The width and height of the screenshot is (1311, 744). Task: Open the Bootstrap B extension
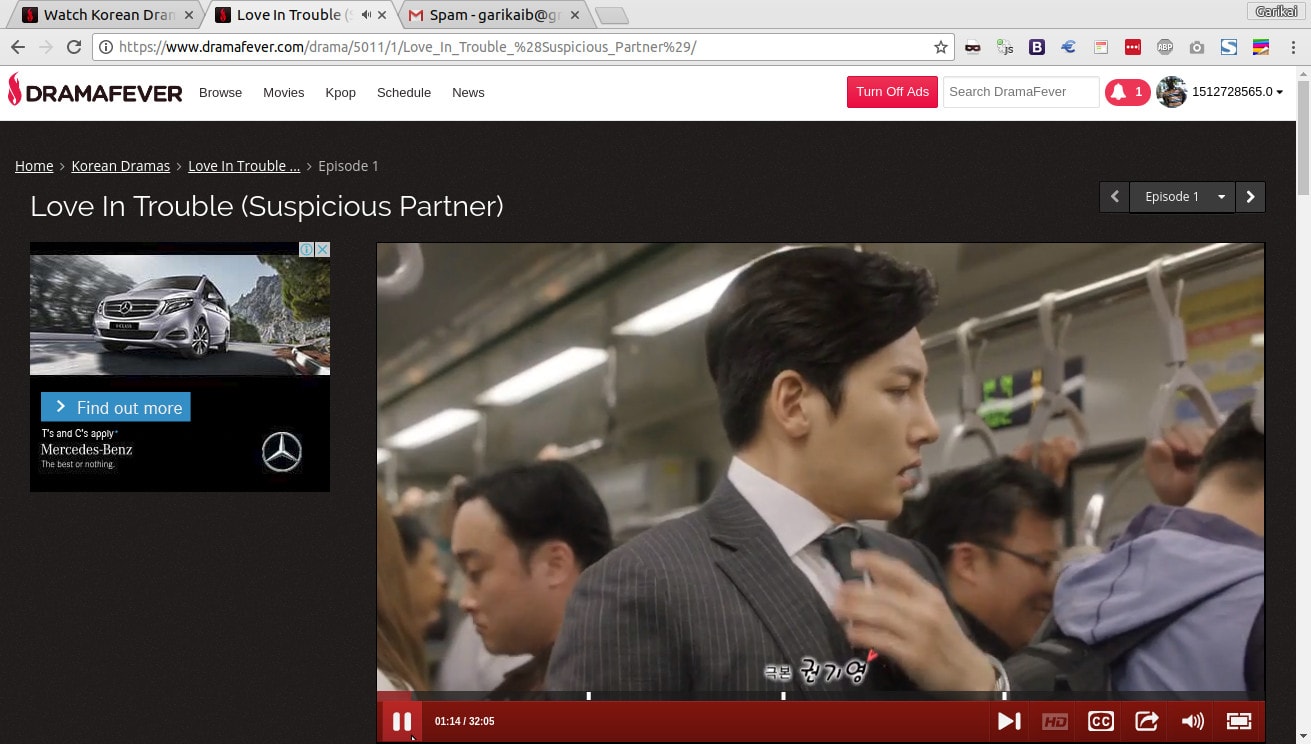pyautogui.click(x=1037, y=47)
